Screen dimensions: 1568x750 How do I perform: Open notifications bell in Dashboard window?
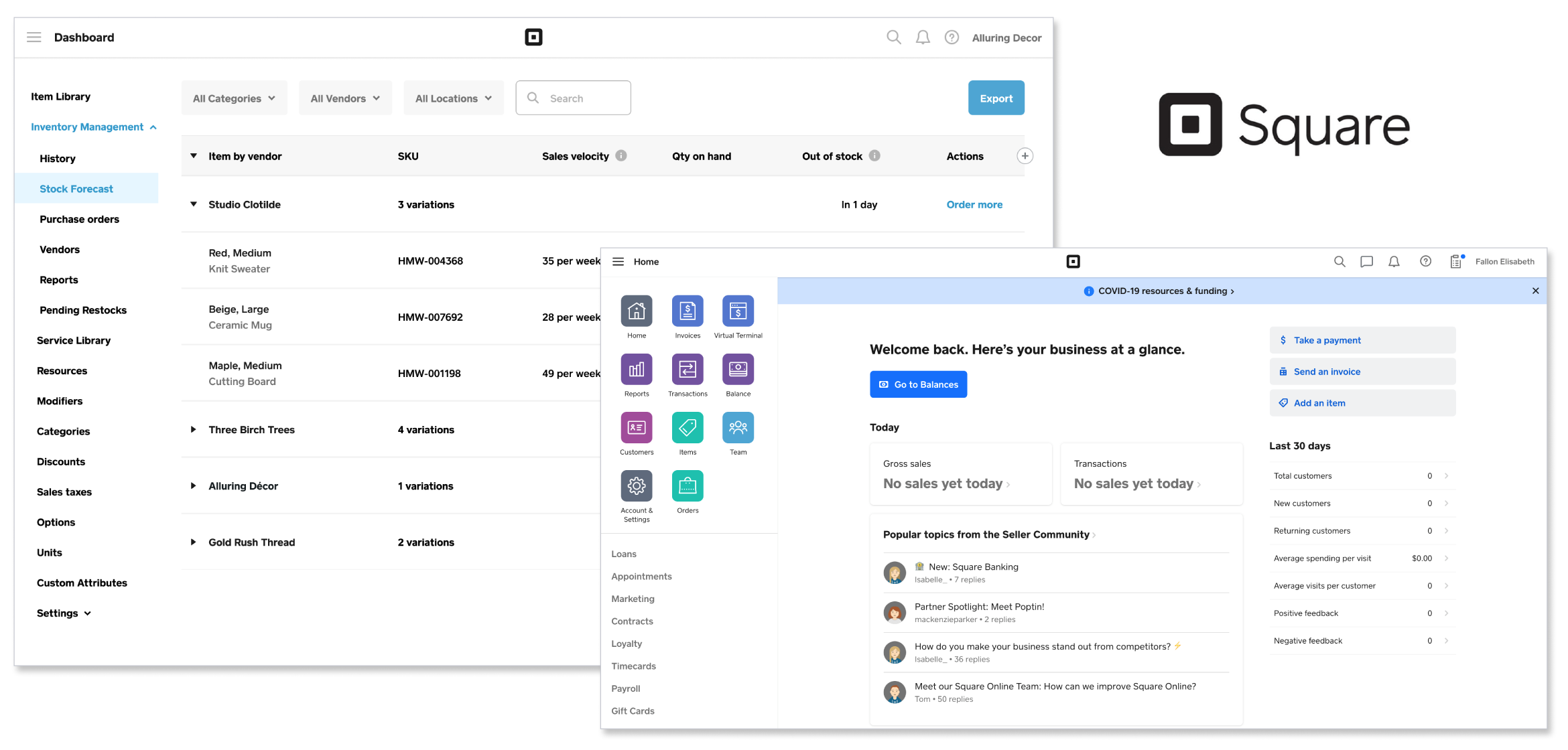pos(923,37)
